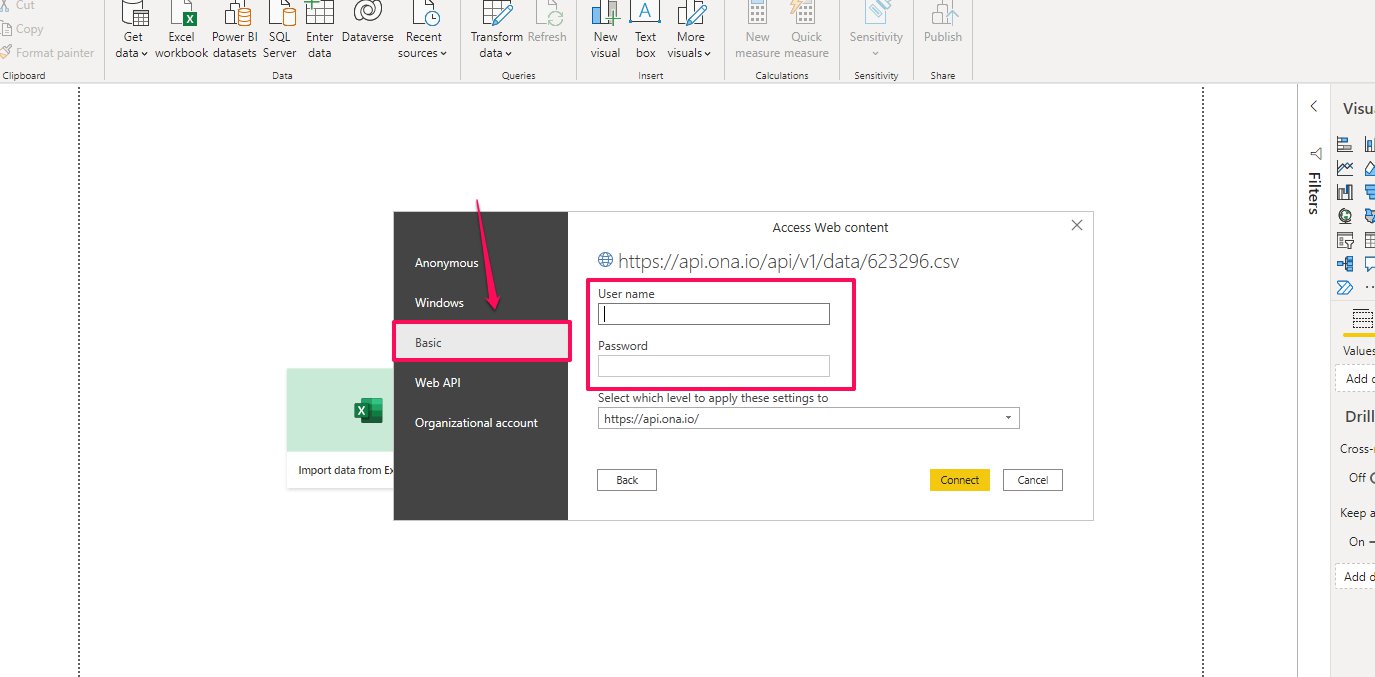The height and width of the screenshot is (677, 1375).
Task: Select the stacked bar chart visual
Action: pyautogui.click(x=1345, y=144)
